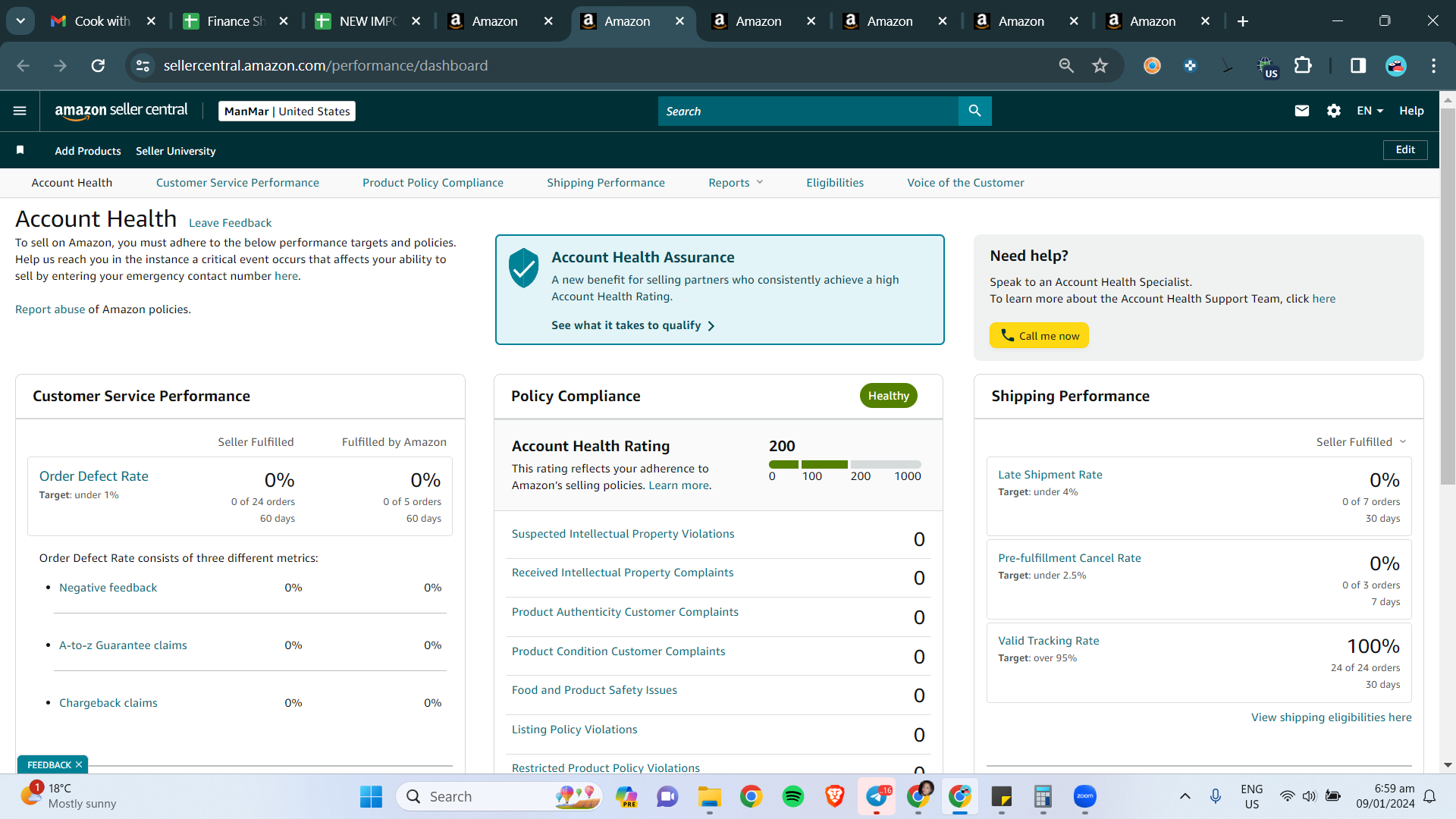The width and height of the screenshot is (1456, 819).
Task: Expand the EN language dropdown
Action: pos(1370,111)
